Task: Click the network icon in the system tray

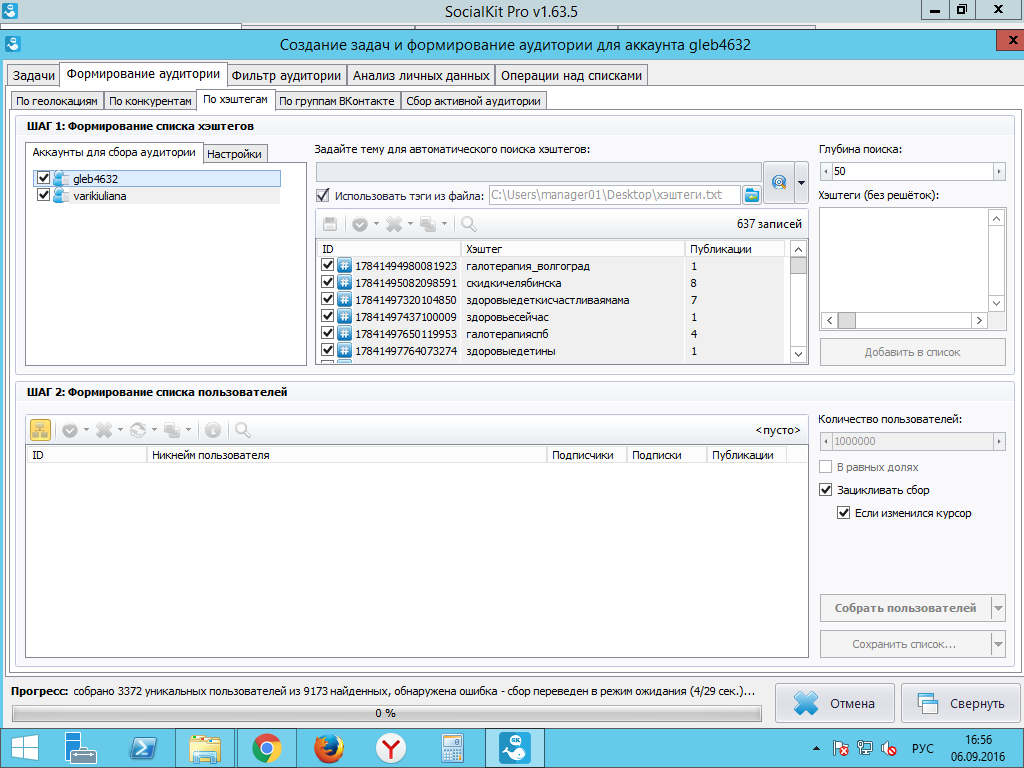Action: click(x=865, y=748)
